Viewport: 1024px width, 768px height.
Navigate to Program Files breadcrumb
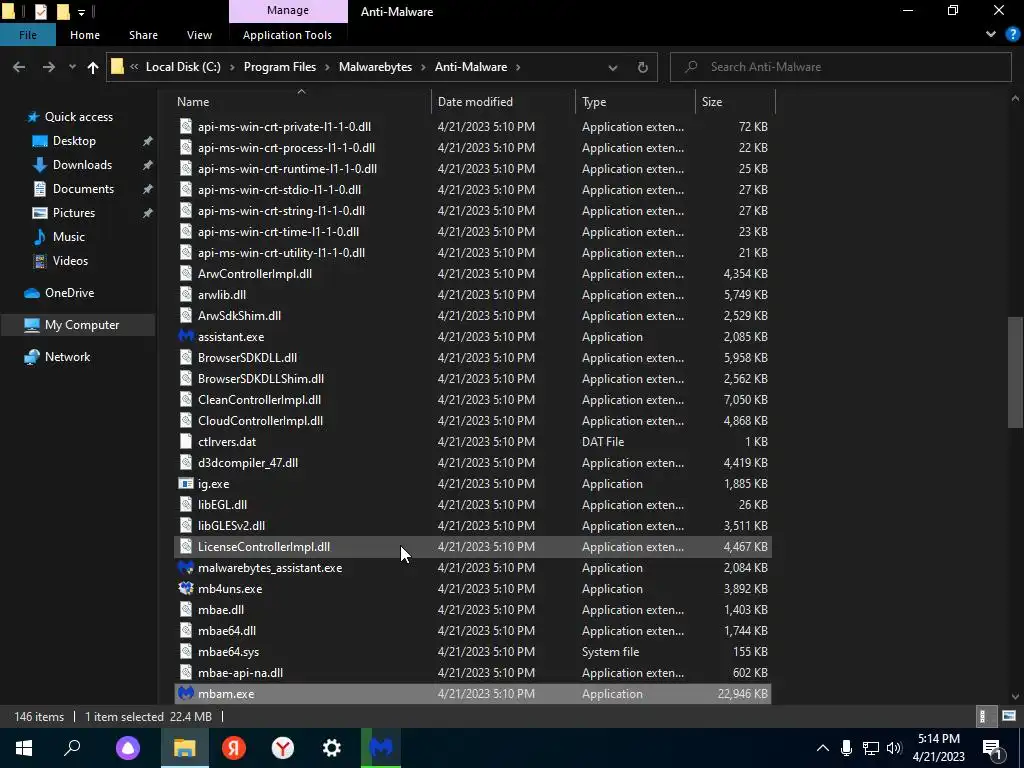[x=280, y=67]
